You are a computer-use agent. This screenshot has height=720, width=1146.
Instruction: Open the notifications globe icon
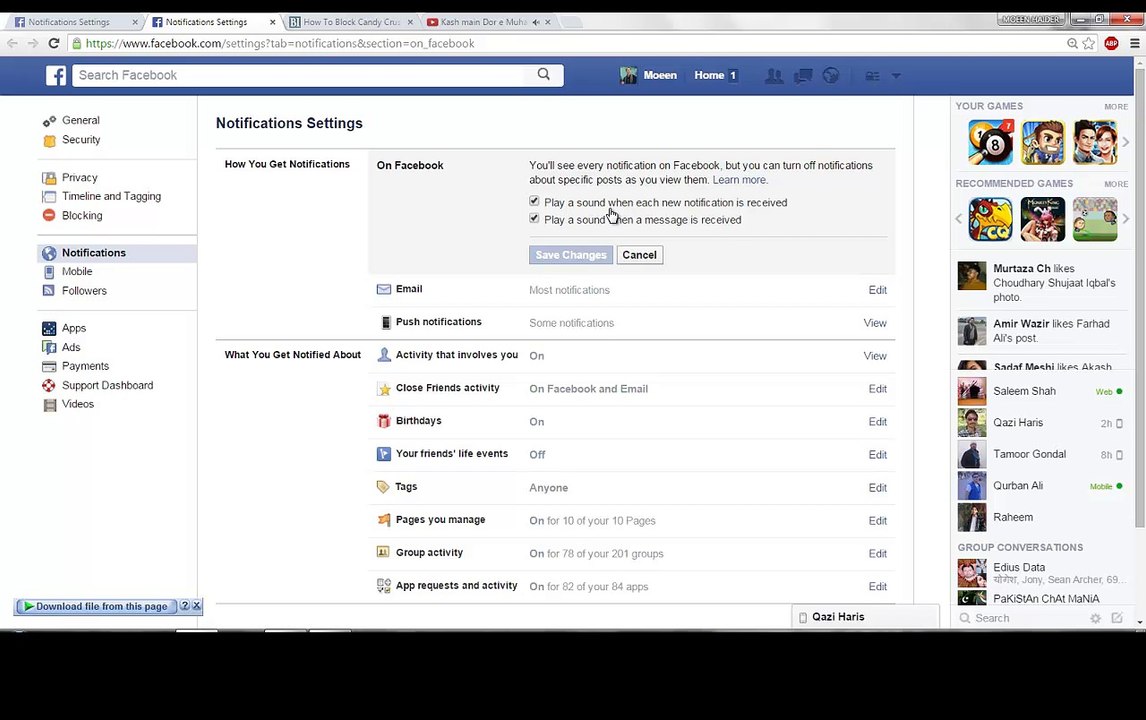click(x=830, y=75)
